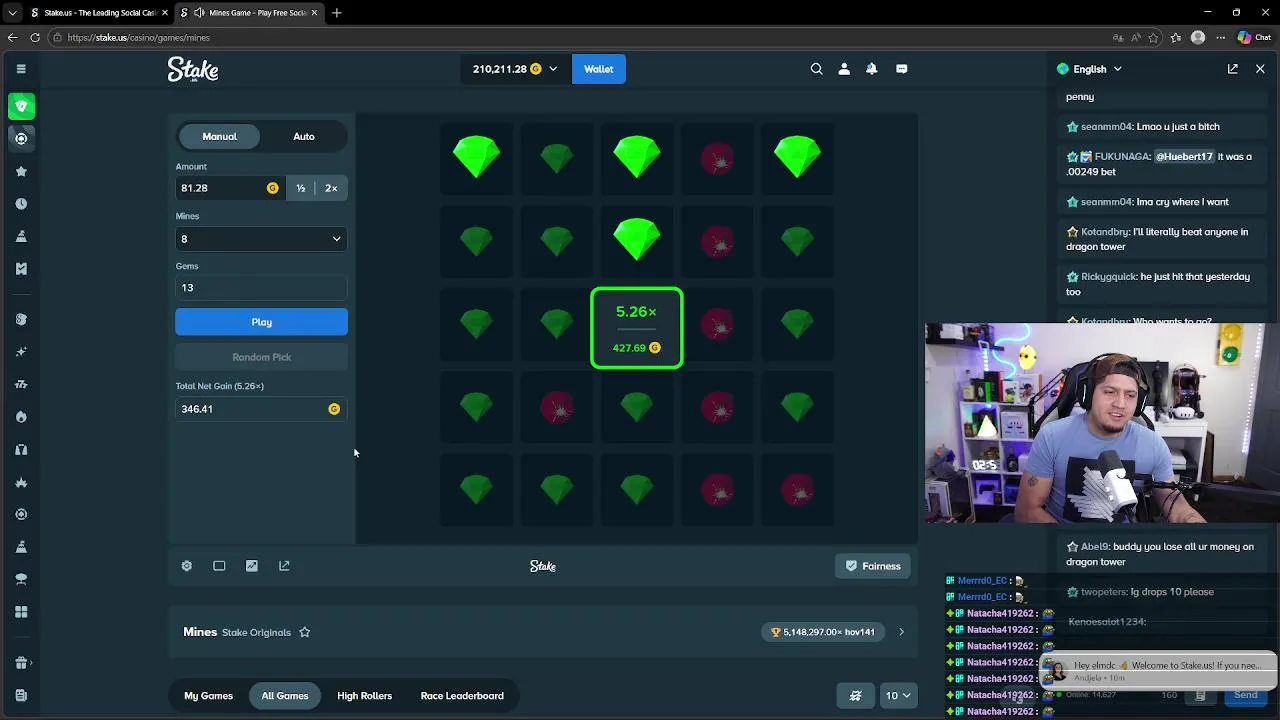Open the rows-per-page dropdown showing 10

pos(897,696)
